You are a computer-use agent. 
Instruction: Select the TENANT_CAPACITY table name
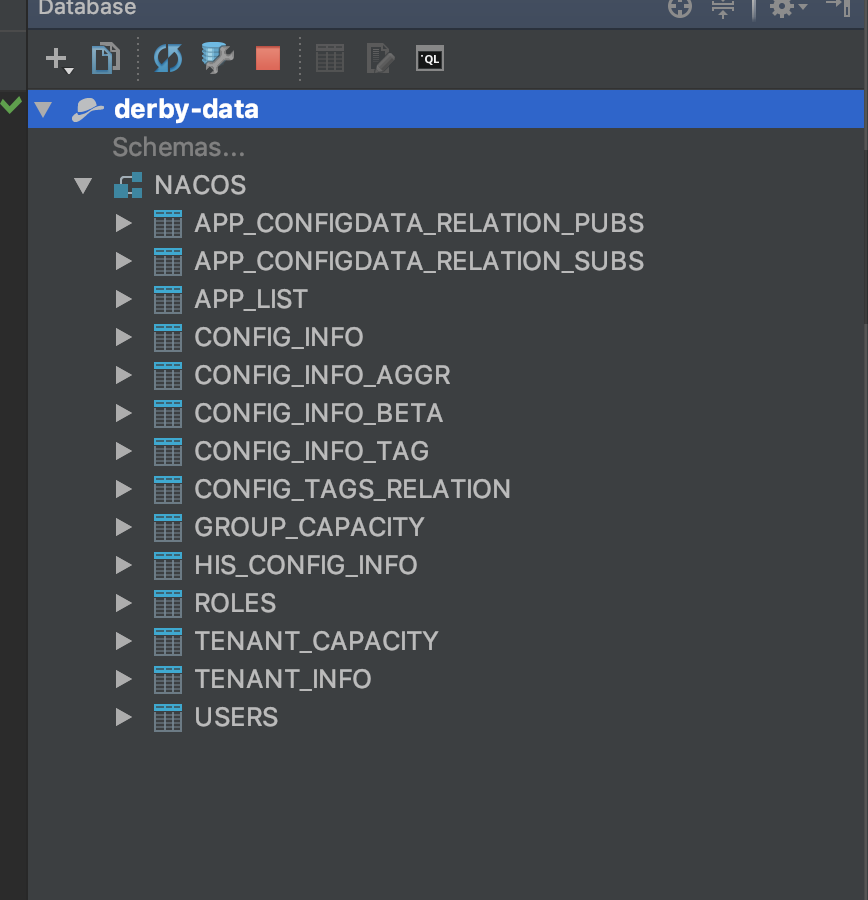coord(316,641)
